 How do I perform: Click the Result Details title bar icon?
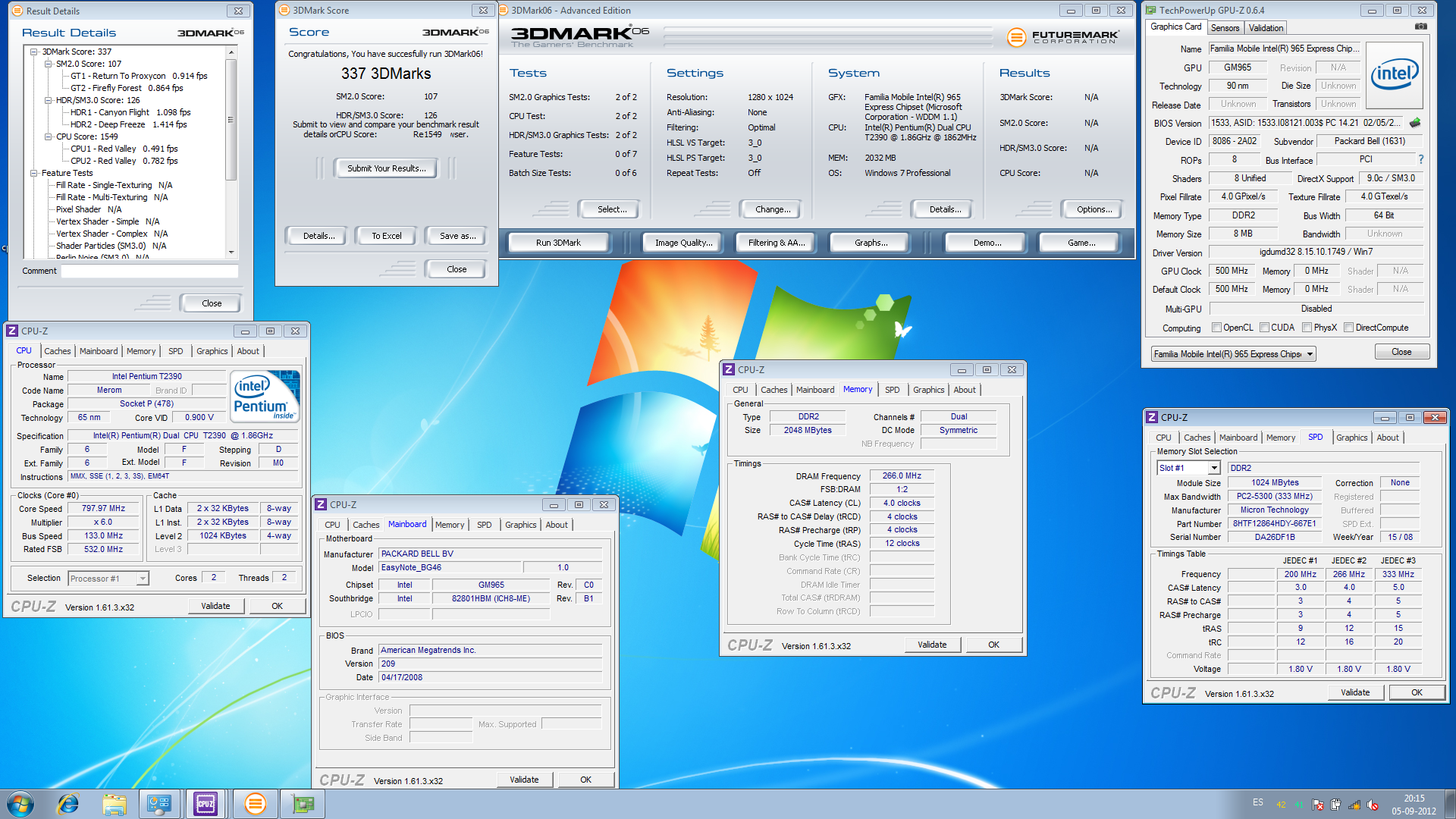point(17,11)
